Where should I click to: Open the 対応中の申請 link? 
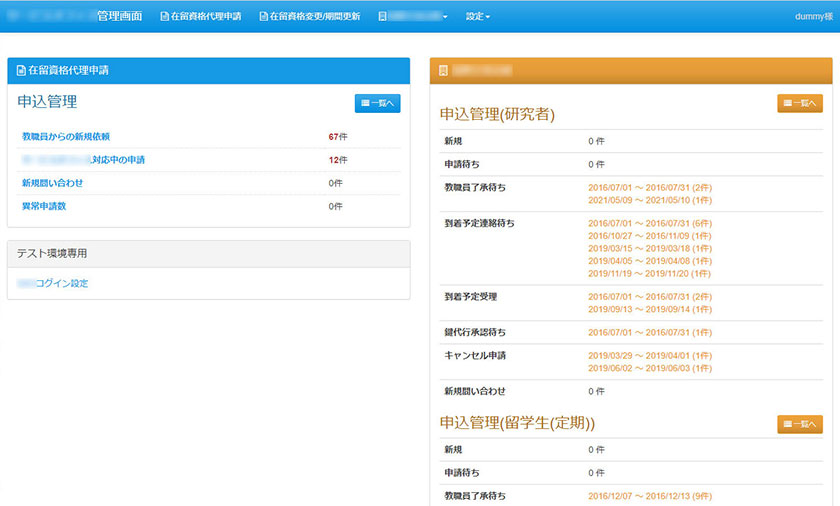pyautogui.click(x=124, y=160)
